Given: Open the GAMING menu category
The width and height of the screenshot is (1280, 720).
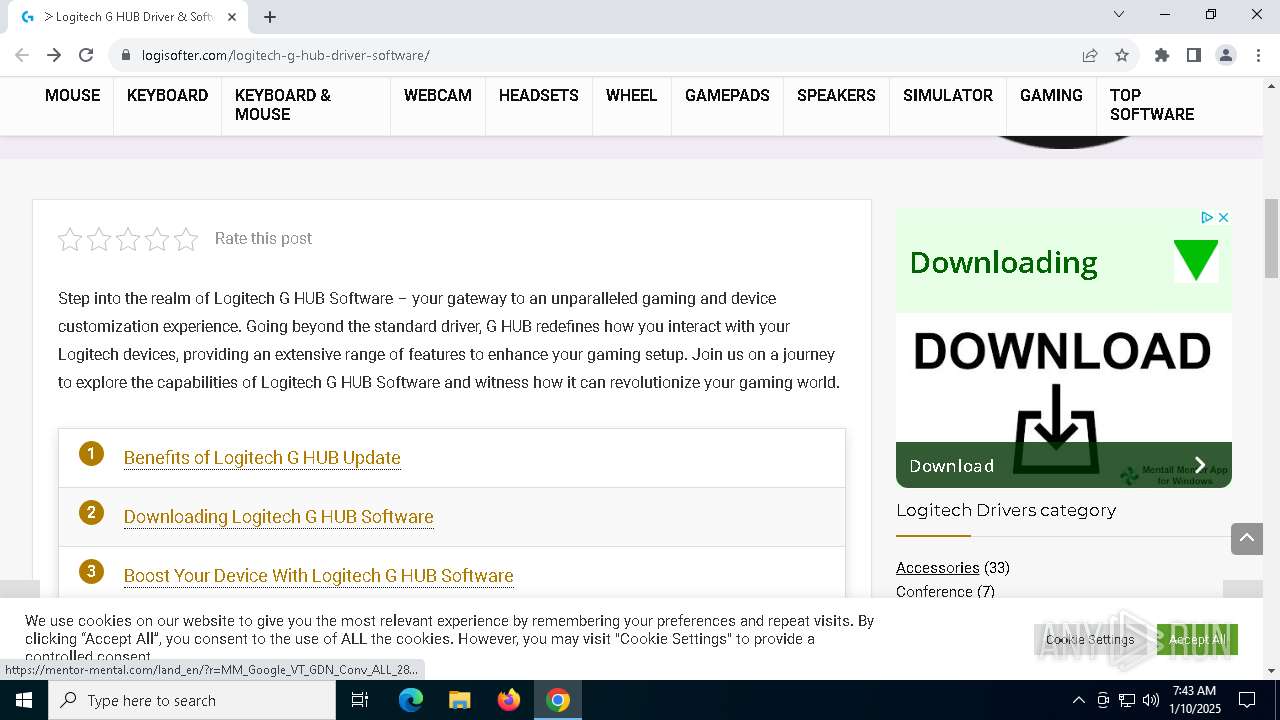Looking at the screenshot, I should (x=1051, y=95).
